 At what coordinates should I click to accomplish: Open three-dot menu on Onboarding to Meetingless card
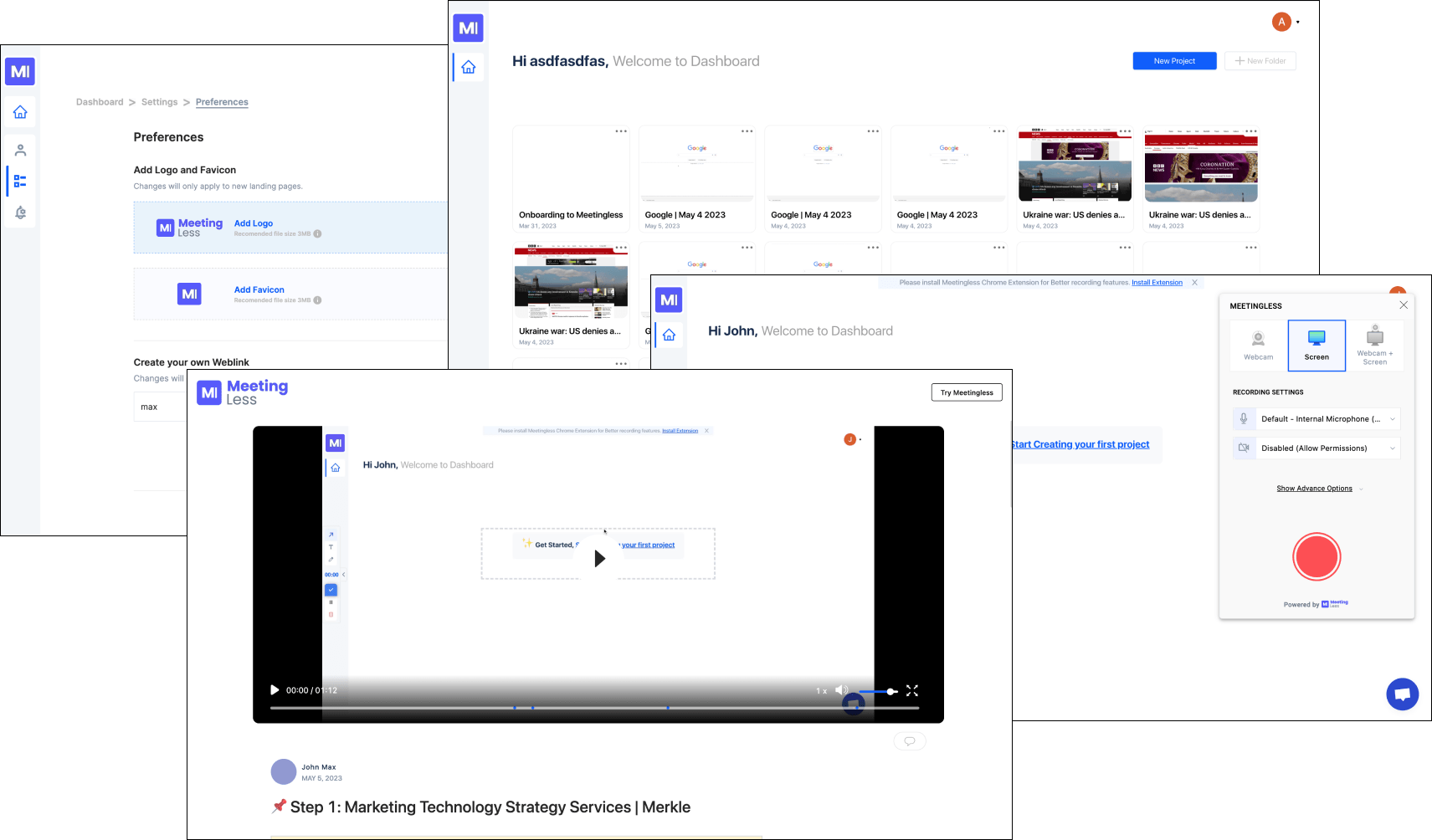click(621, 131)
